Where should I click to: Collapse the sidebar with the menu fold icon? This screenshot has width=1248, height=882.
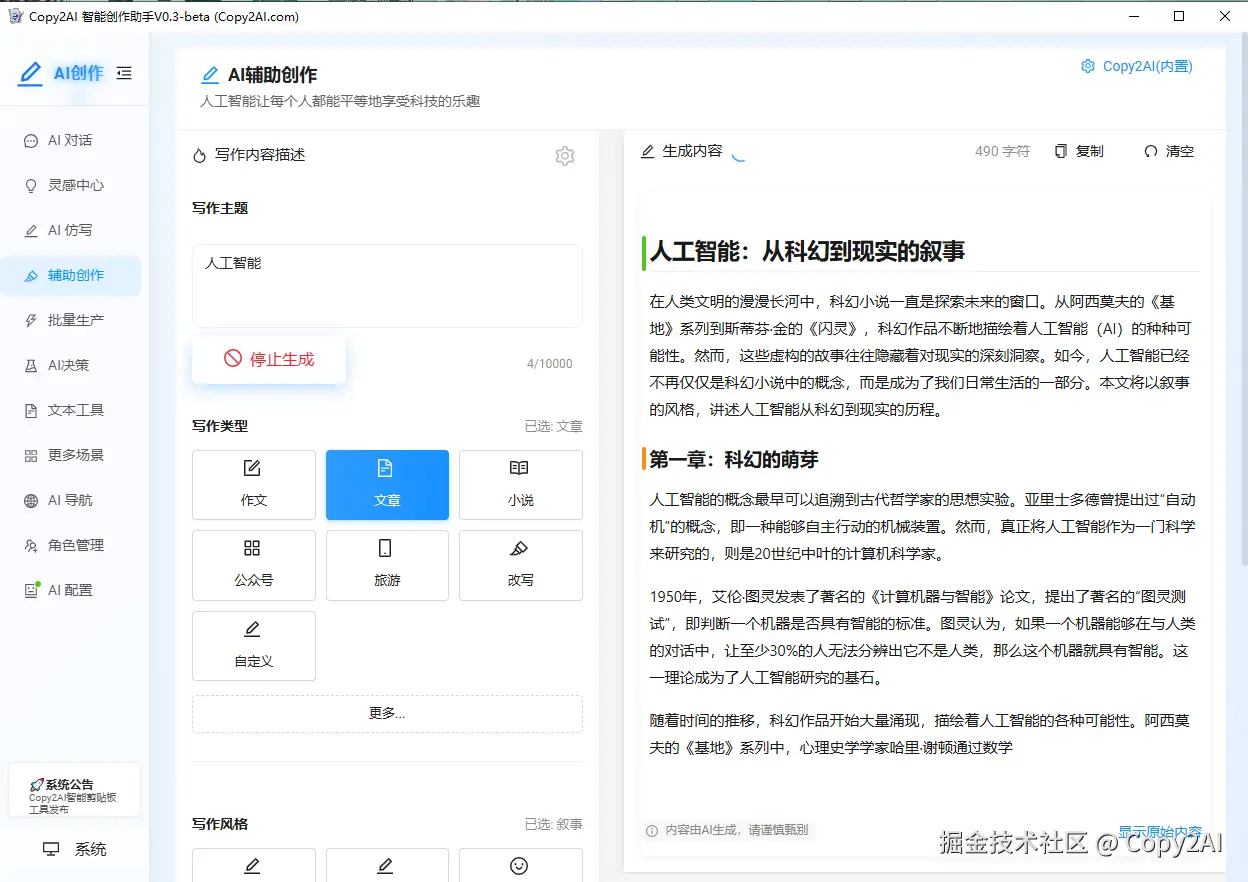tap(124, 73)
